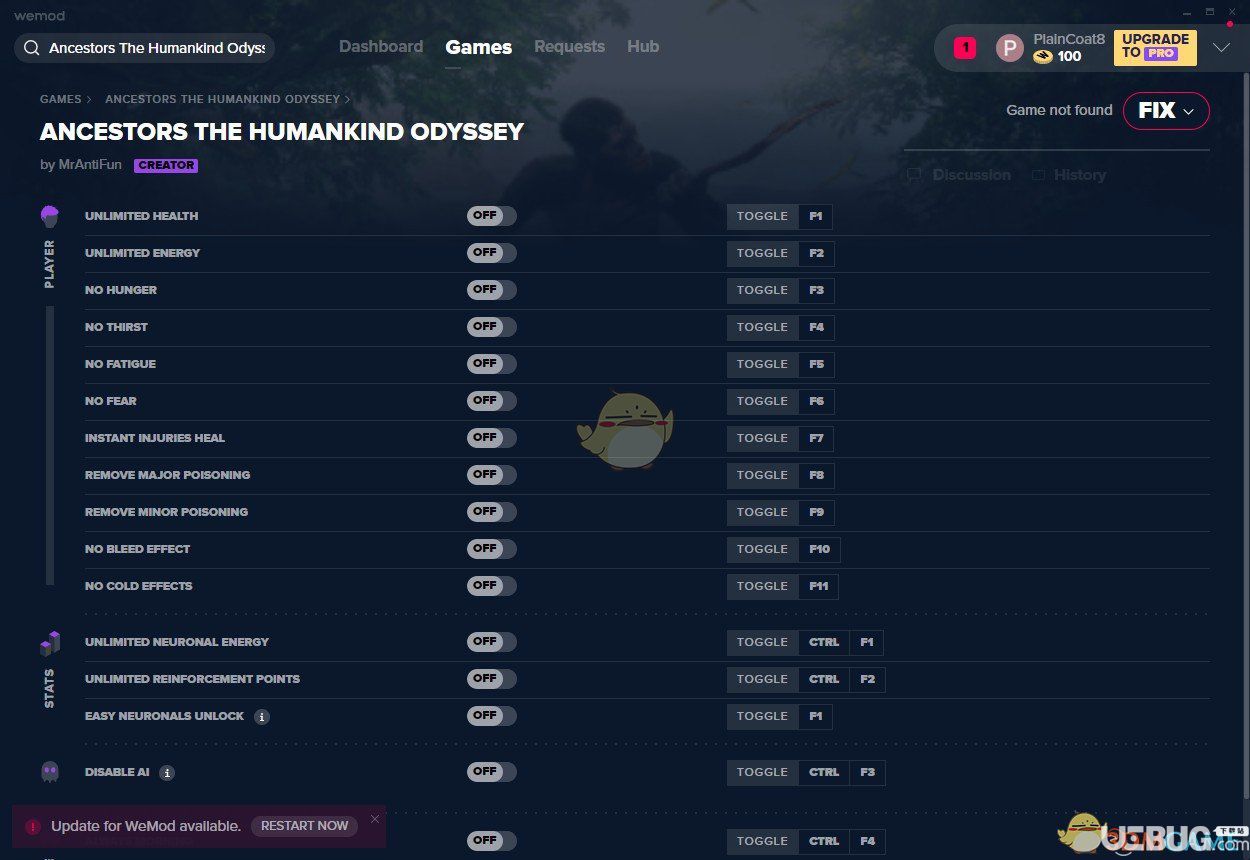
Task: Click the search magnifier icon
Action: pos(32,48)
